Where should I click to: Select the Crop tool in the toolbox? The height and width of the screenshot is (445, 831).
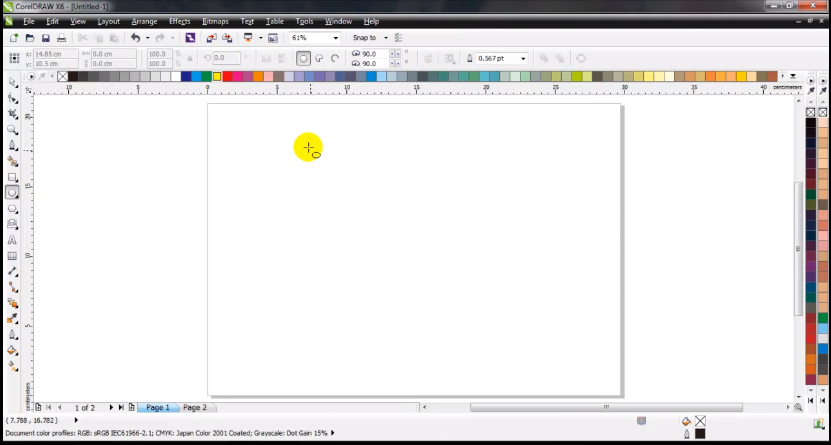point(13,114)
